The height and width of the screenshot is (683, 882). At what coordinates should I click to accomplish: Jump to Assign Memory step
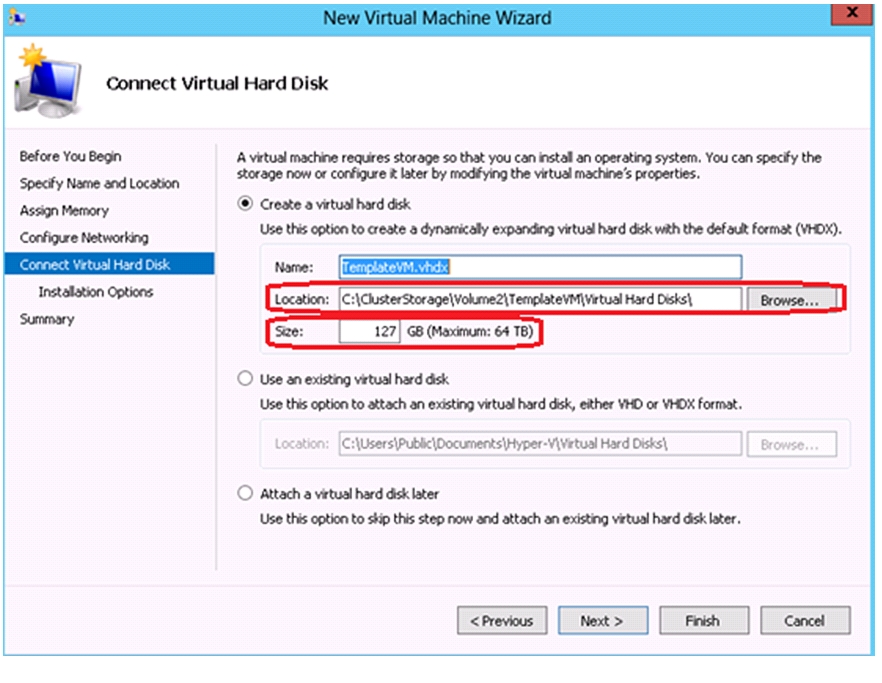point(64,210)
